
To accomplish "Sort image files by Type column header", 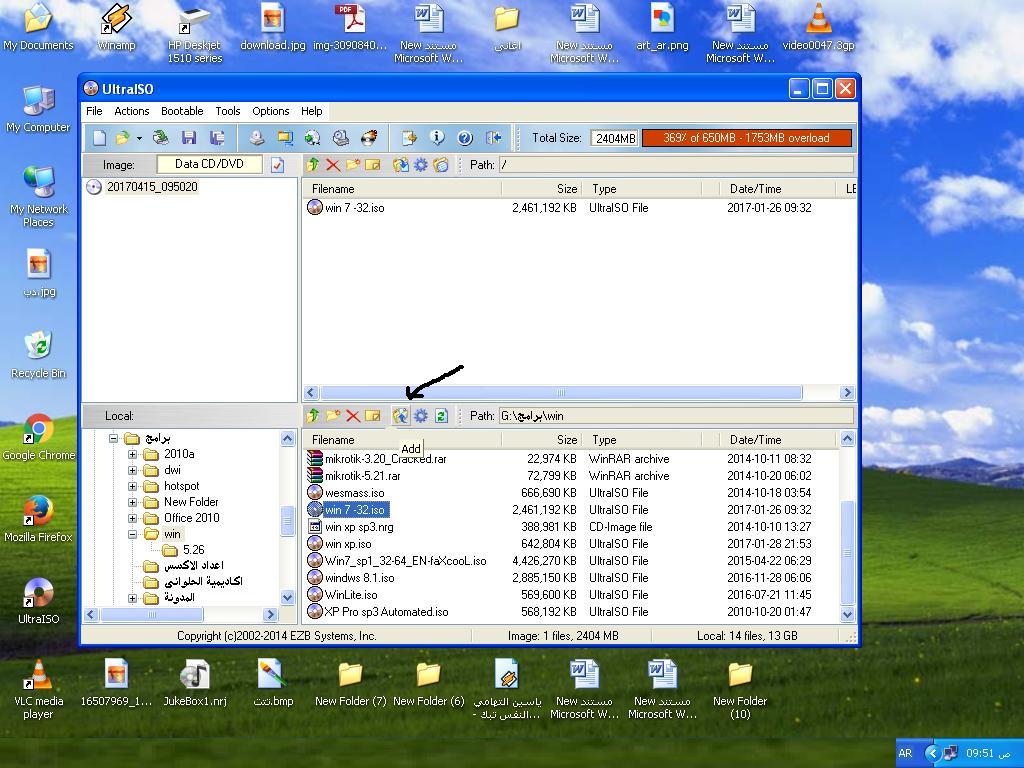I will click(641, 189).
